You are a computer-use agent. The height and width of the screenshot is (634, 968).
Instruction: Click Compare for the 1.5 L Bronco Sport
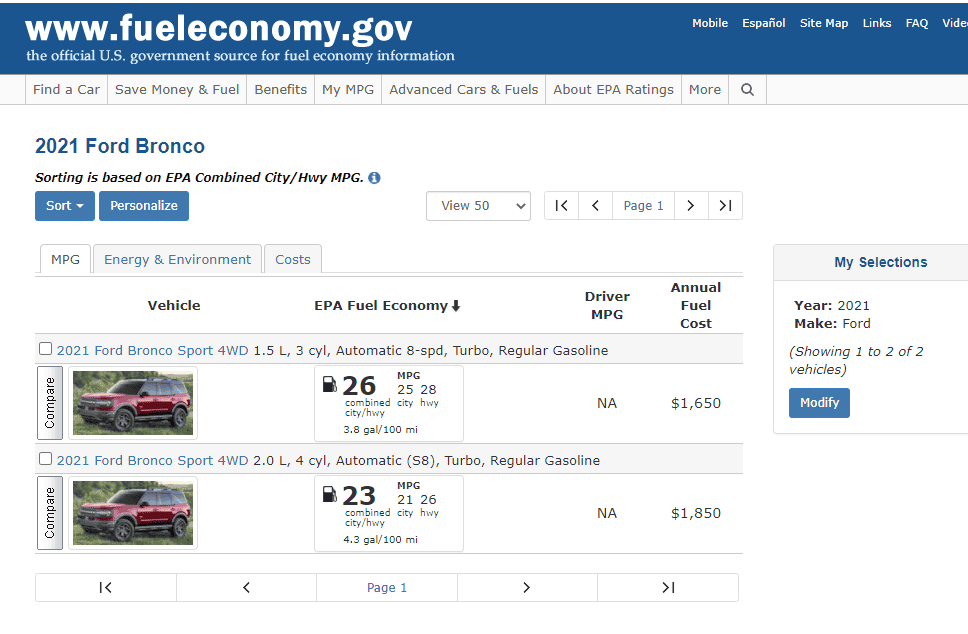coord(50,403)
